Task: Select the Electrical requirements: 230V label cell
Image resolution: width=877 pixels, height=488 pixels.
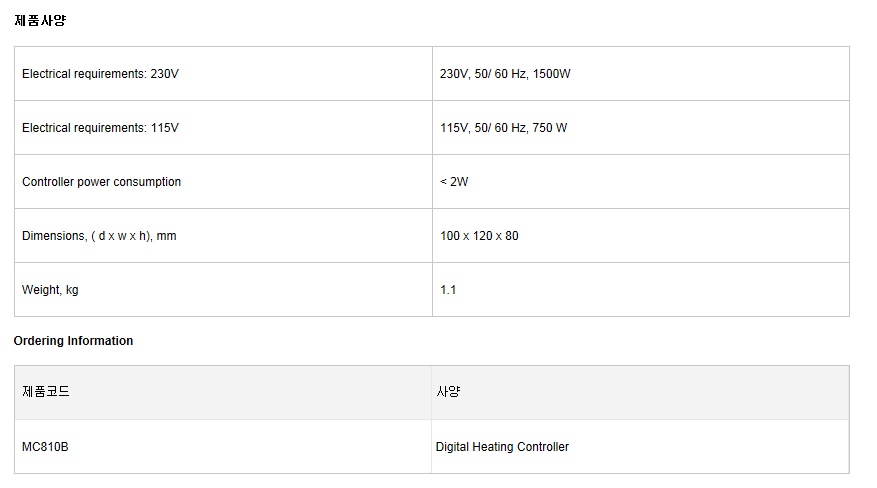Action: [223, 74]
